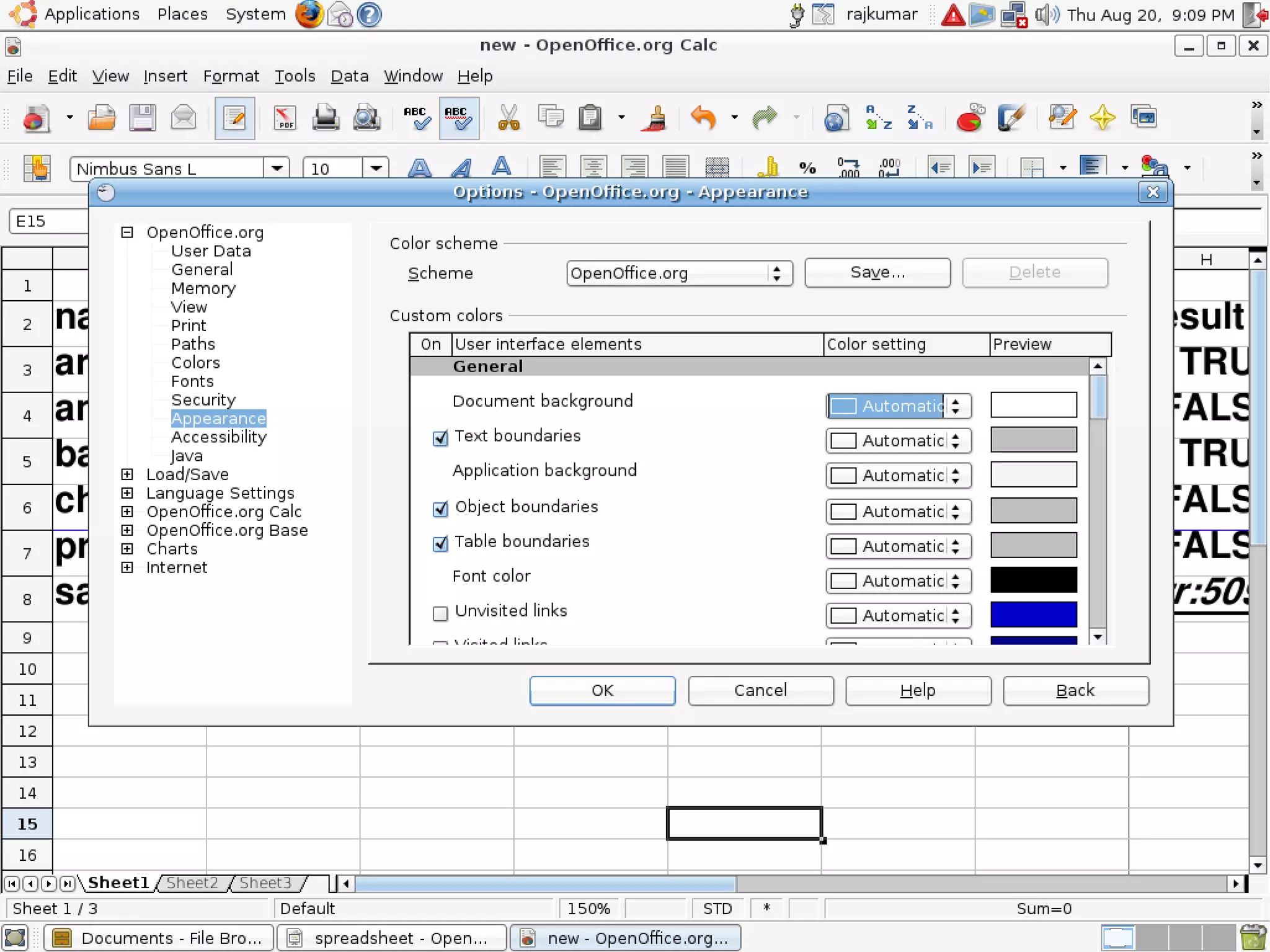Click the Save floppy disk icon

click(142, 117)
